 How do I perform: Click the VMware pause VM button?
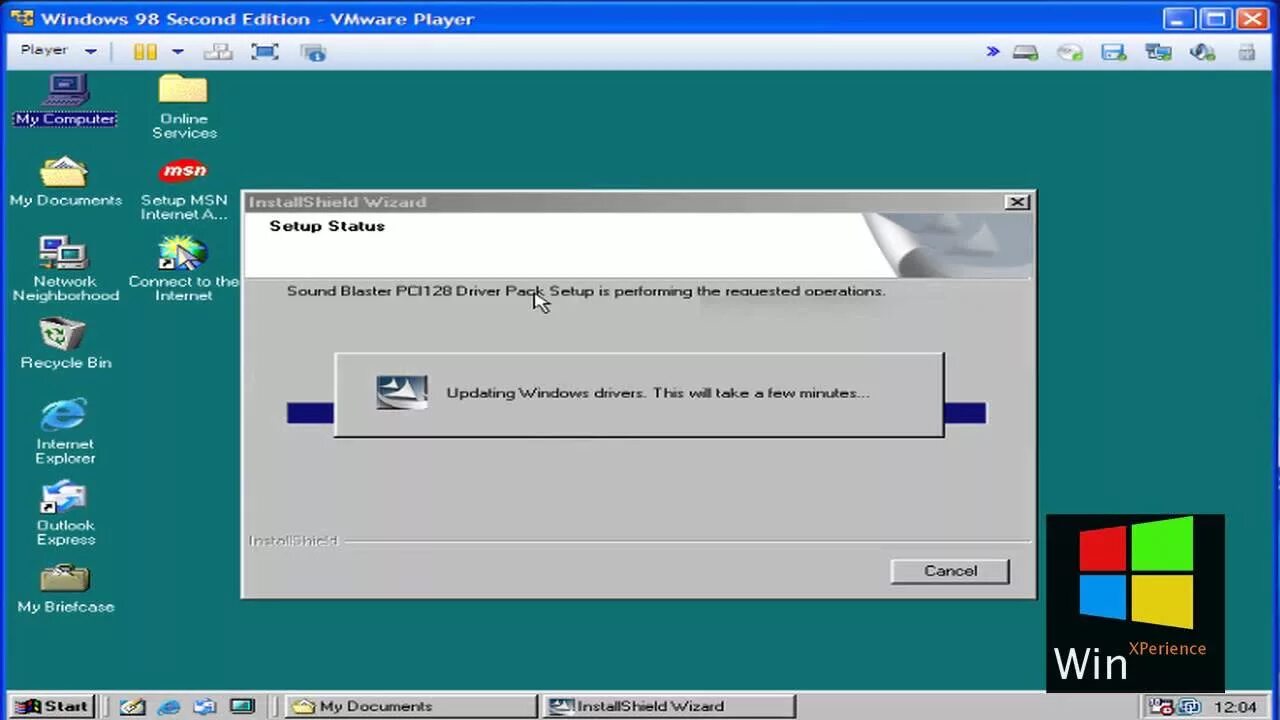146,51
